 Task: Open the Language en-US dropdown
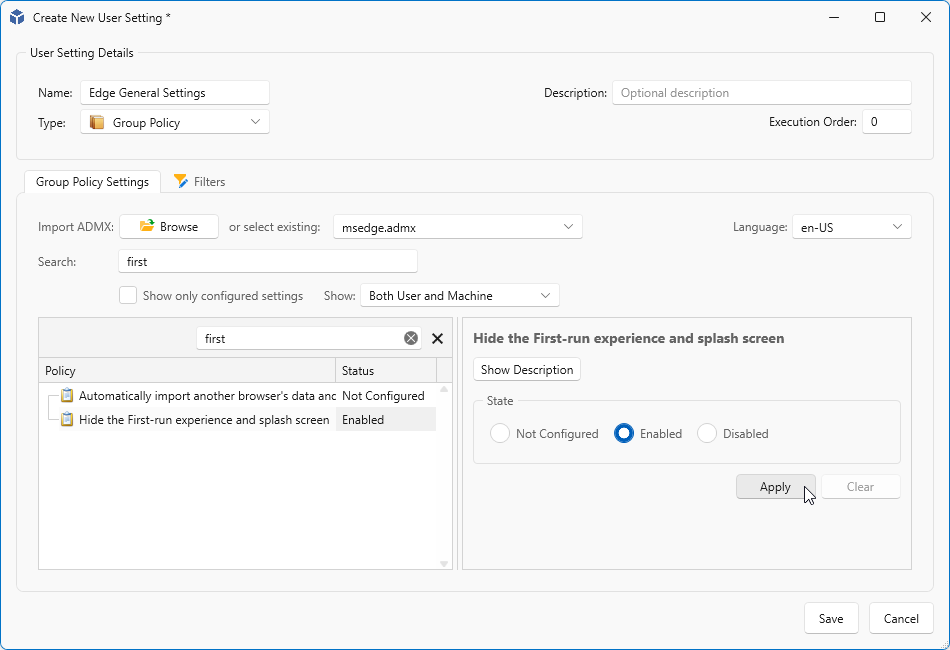[x=851, y=227]
